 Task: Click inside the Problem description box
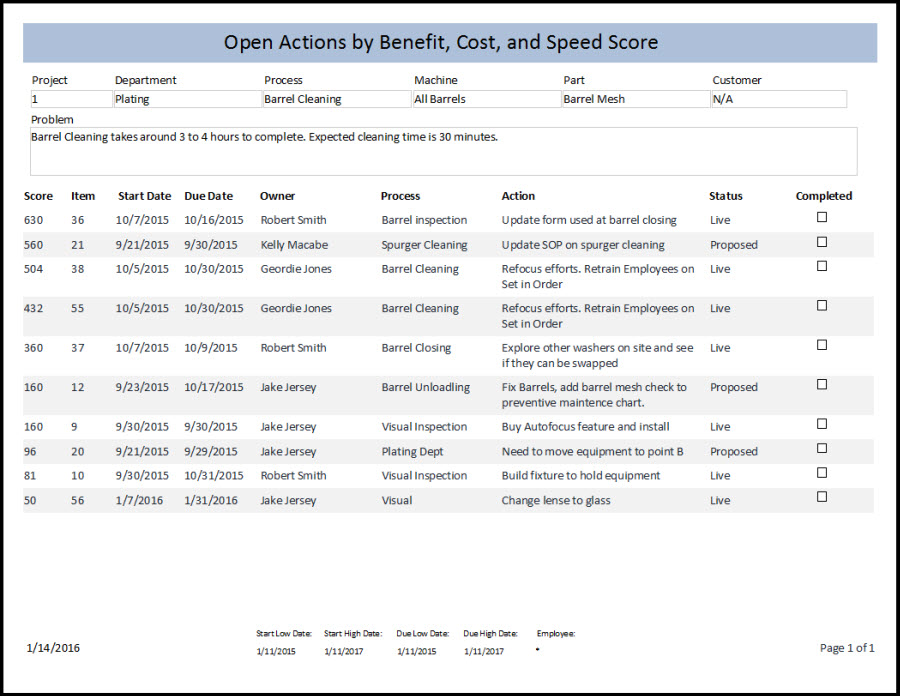tap(443, 151)
